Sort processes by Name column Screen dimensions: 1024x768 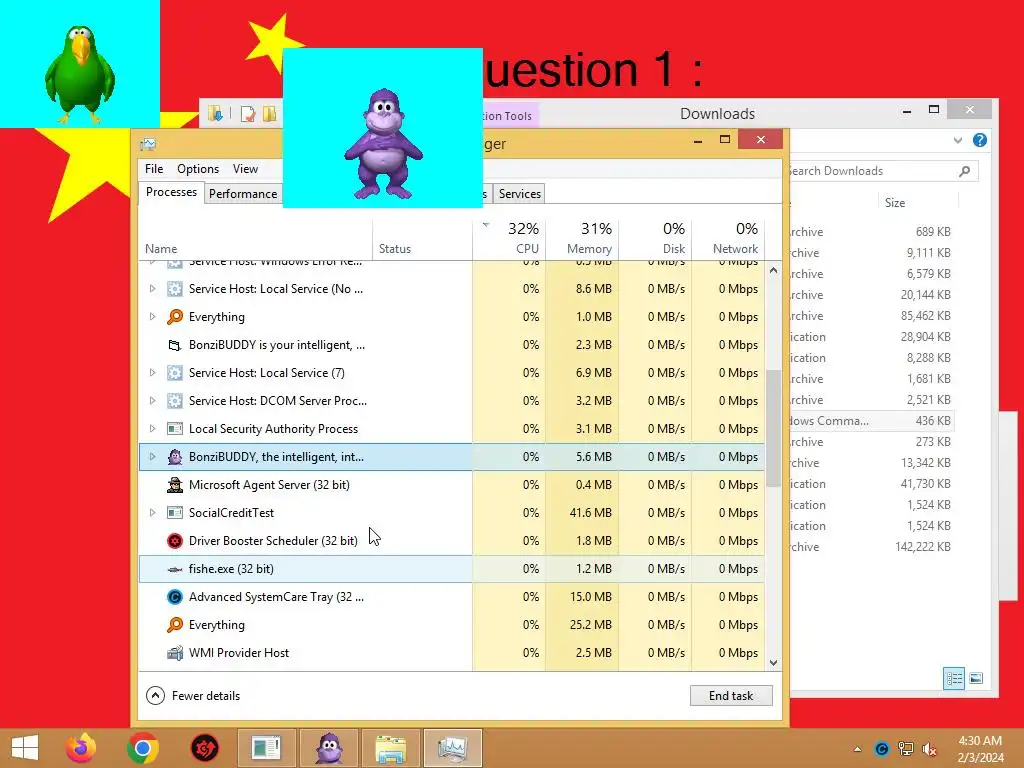pos(255,238)
